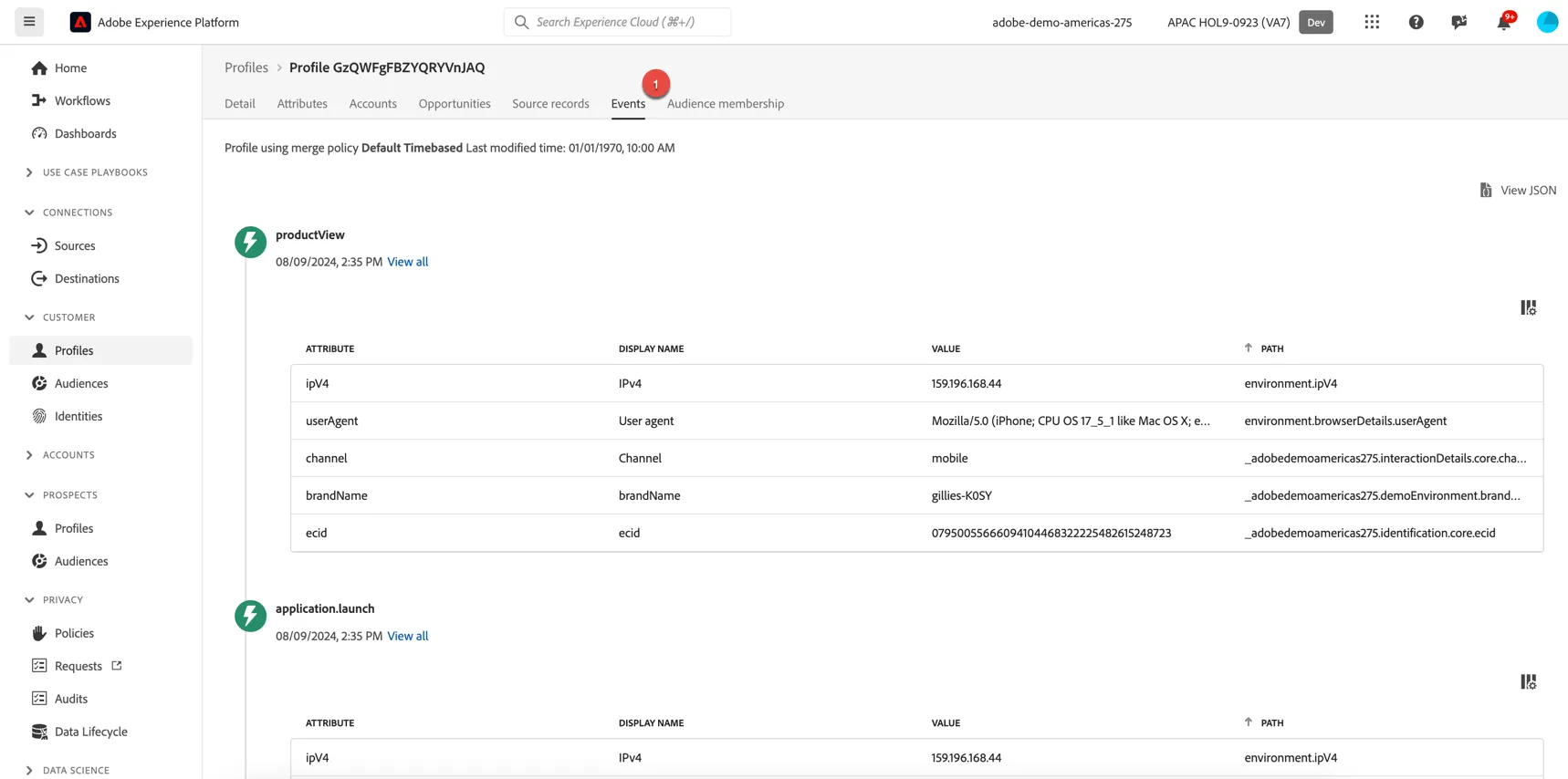Open the apps grid switcher
1568x779 pixels.
pos(1372,22)
